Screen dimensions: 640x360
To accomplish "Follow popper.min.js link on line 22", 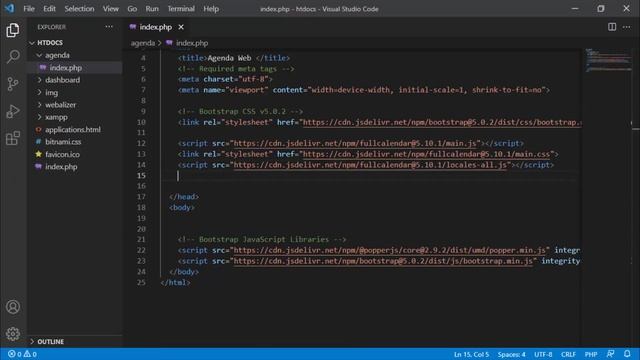I will 389,250.
